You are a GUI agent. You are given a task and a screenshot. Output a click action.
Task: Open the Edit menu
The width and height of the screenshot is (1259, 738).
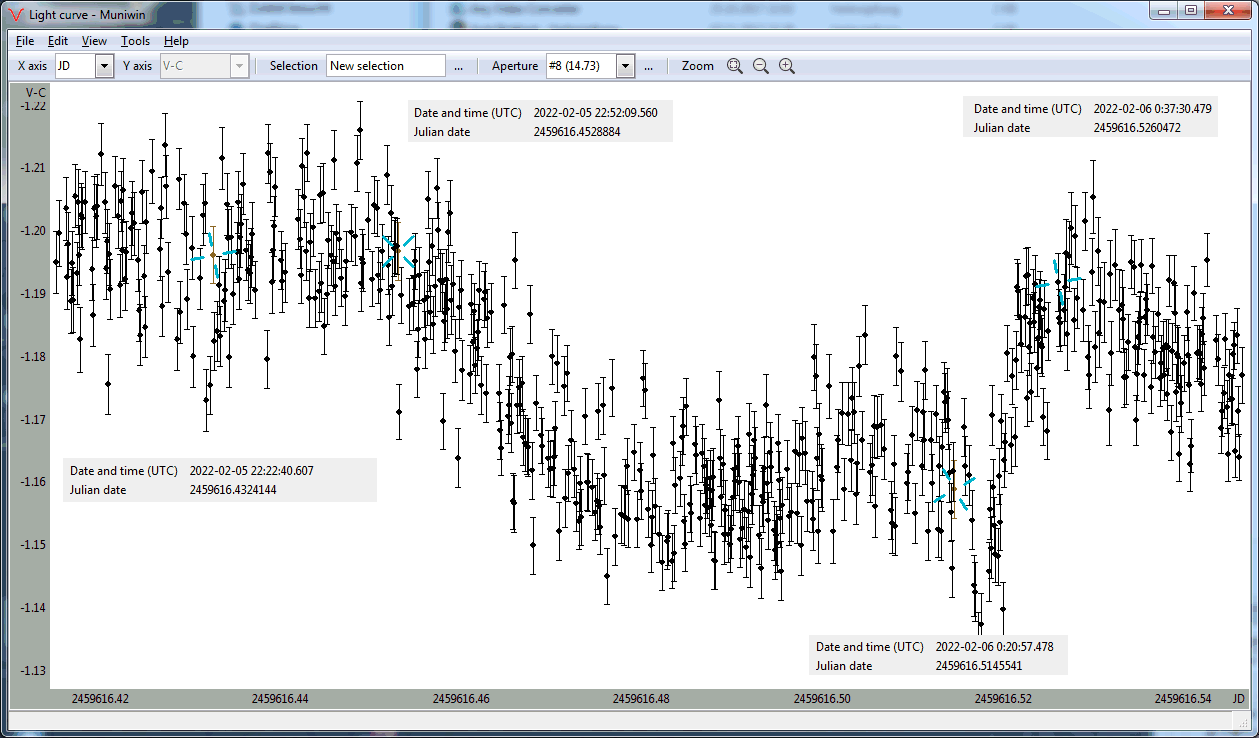coord(58,41)
